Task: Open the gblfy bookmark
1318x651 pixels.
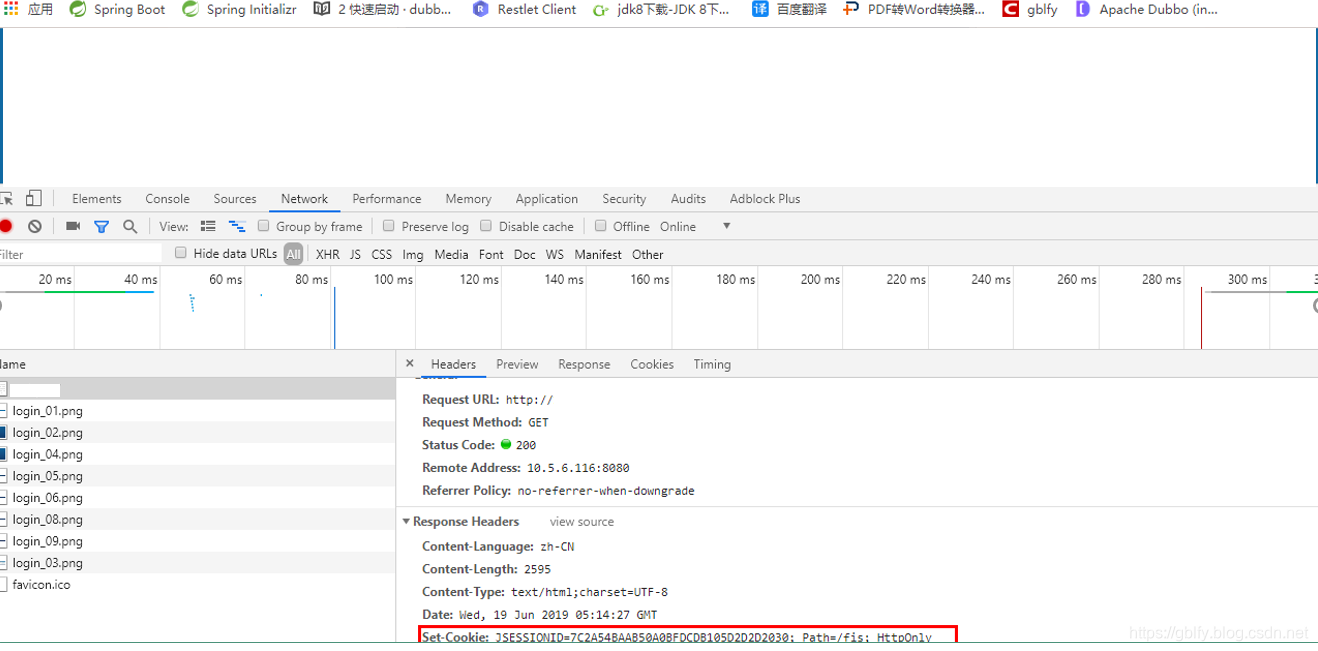Action: 1030,9
